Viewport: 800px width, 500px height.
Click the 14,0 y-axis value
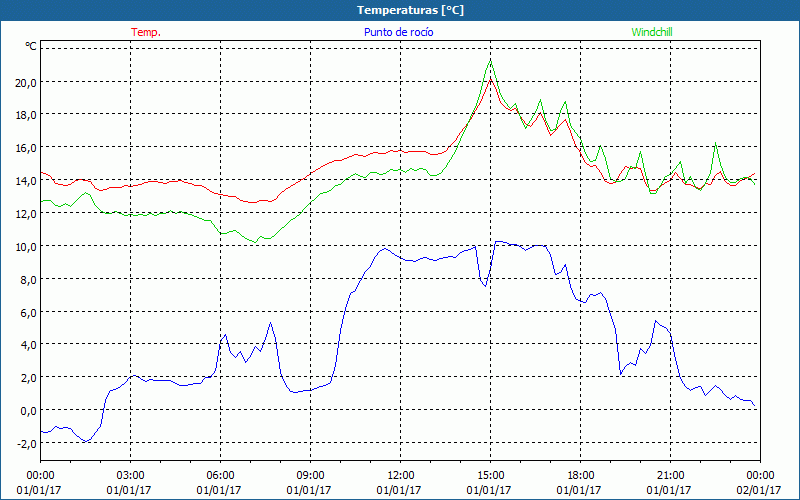26,181
